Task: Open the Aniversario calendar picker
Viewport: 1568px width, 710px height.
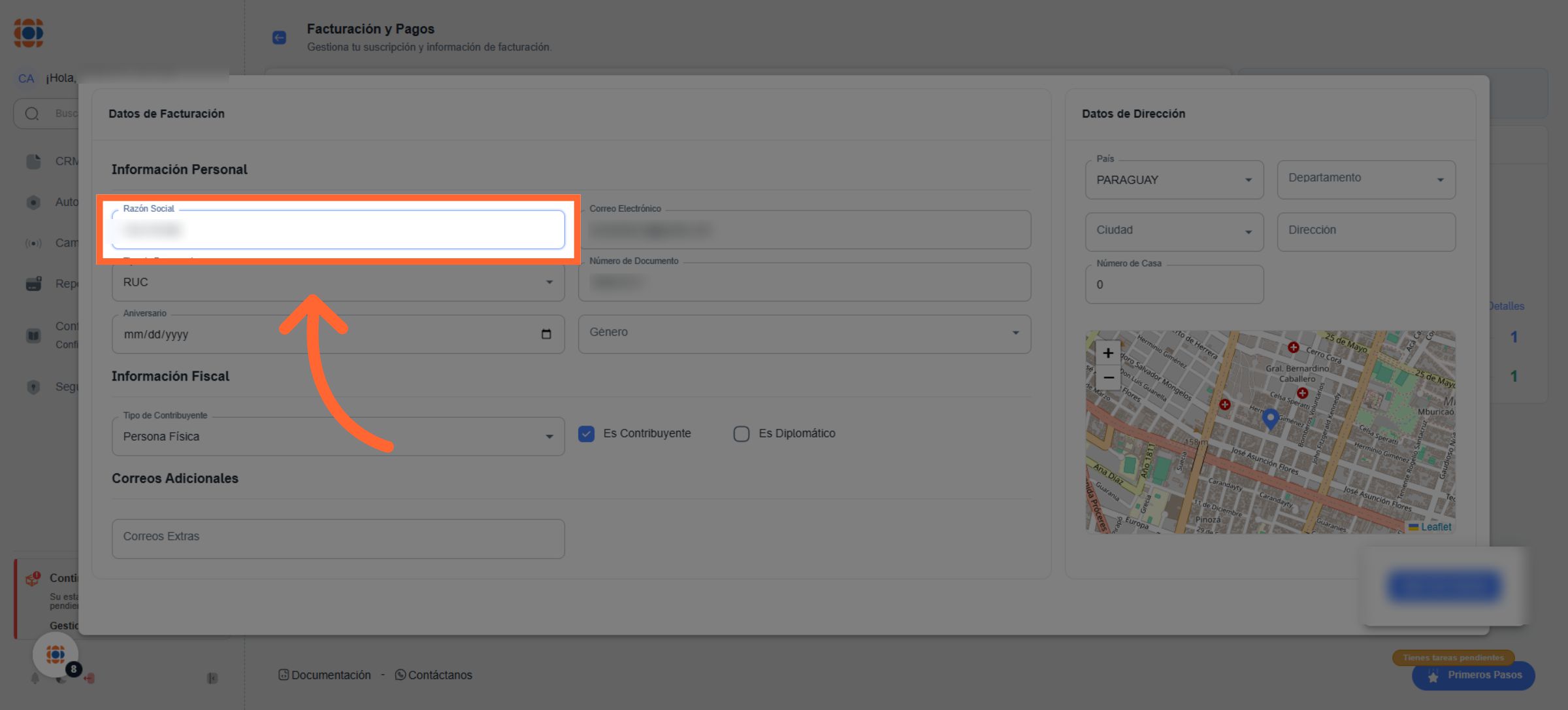Action: [546, 334]
